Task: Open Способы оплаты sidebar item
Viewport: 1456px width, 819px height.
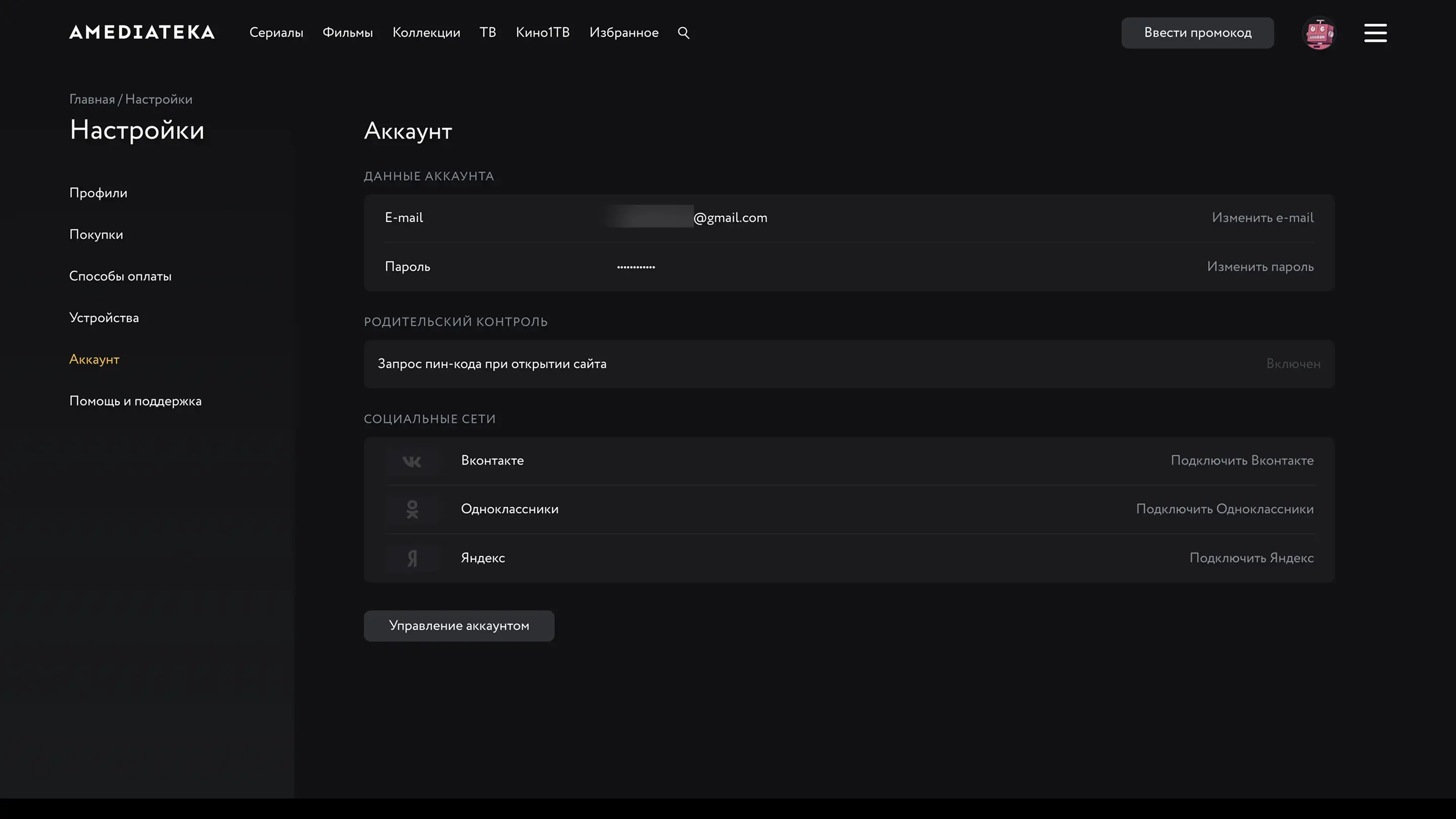Action: [x=120, y=277]
